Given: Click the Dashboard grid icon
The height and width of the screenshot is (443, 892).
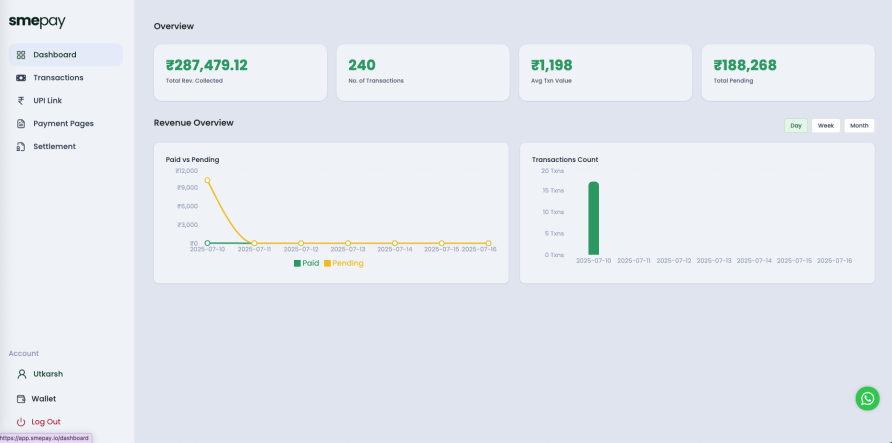Looking at the screenshot, I should point(21,55).
